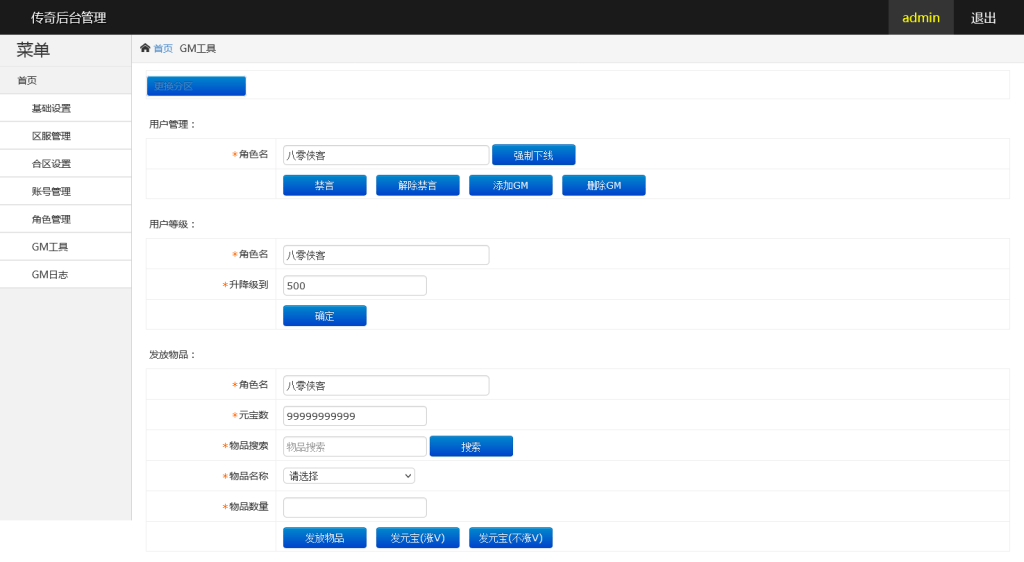Open the 物品名称 请选择 dropdown
The image size is (1024, 562).
348,476
